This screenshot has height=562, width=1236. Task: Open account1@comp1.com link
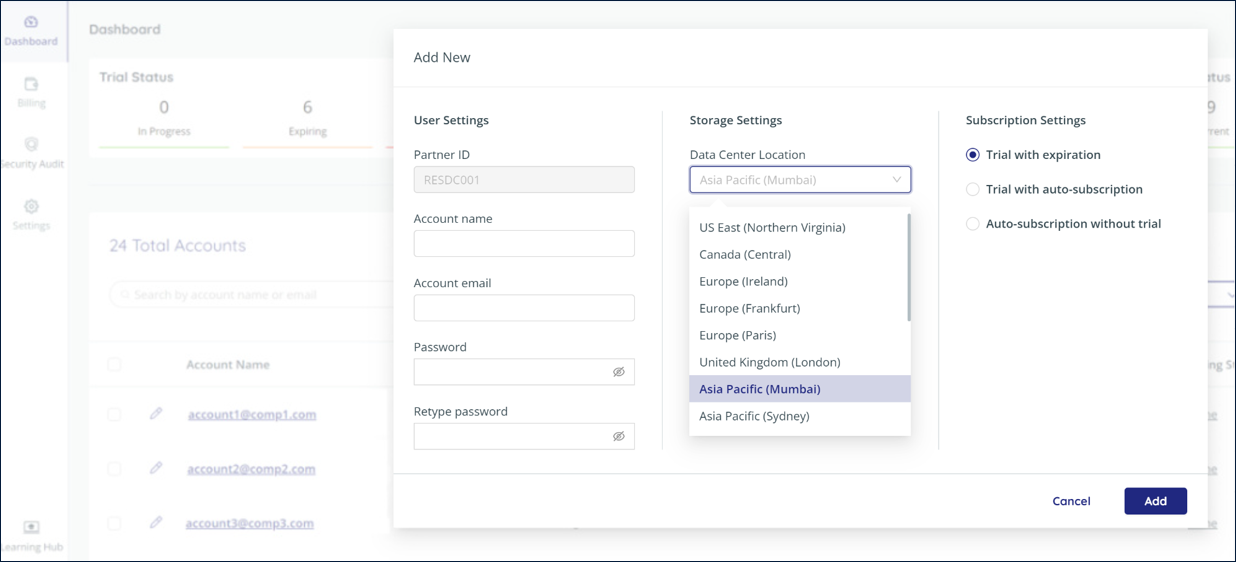tap(252, 414)
